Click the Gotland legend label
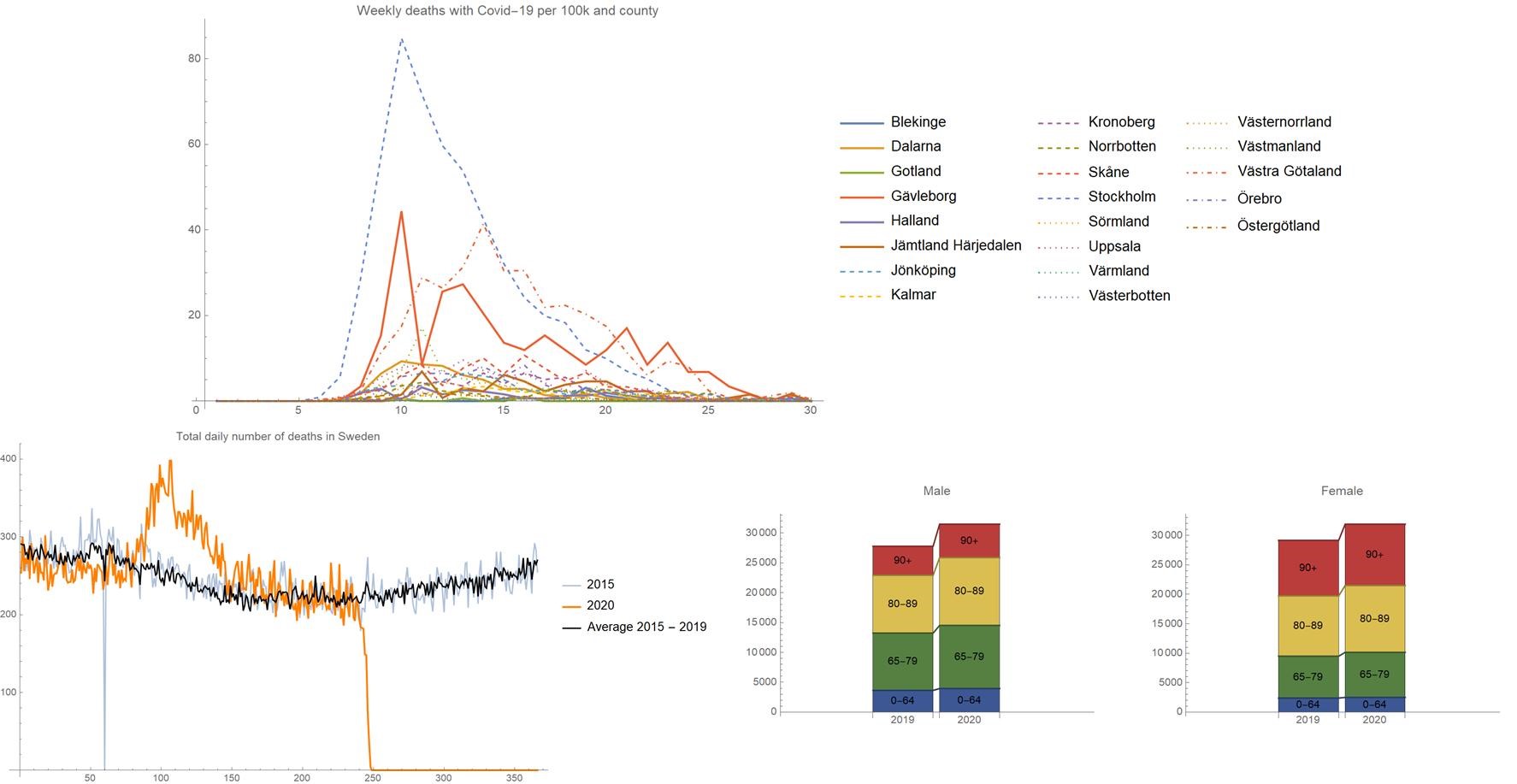This screenshot has height=784, width=1517. coord(915,172)
